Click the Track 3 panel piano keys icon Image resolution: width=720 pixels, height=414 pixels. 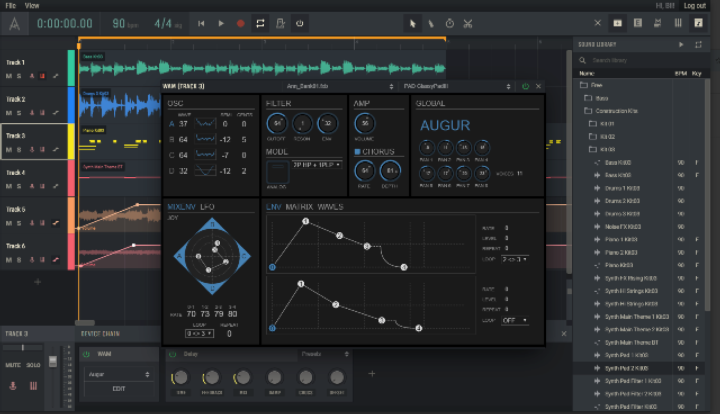[33, 386]
